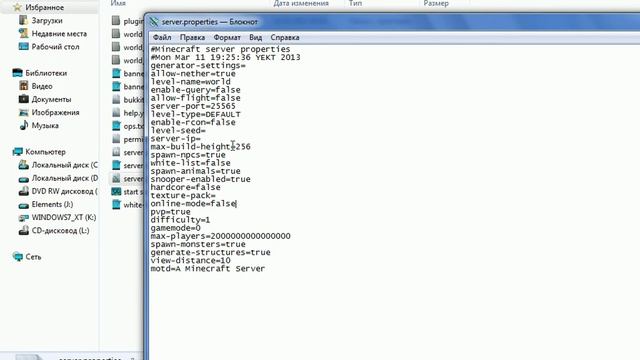Click the WINDOWS7_XT (K:) drive icon
The height and width of the screenshot is (360, 640).
(23, 218)
